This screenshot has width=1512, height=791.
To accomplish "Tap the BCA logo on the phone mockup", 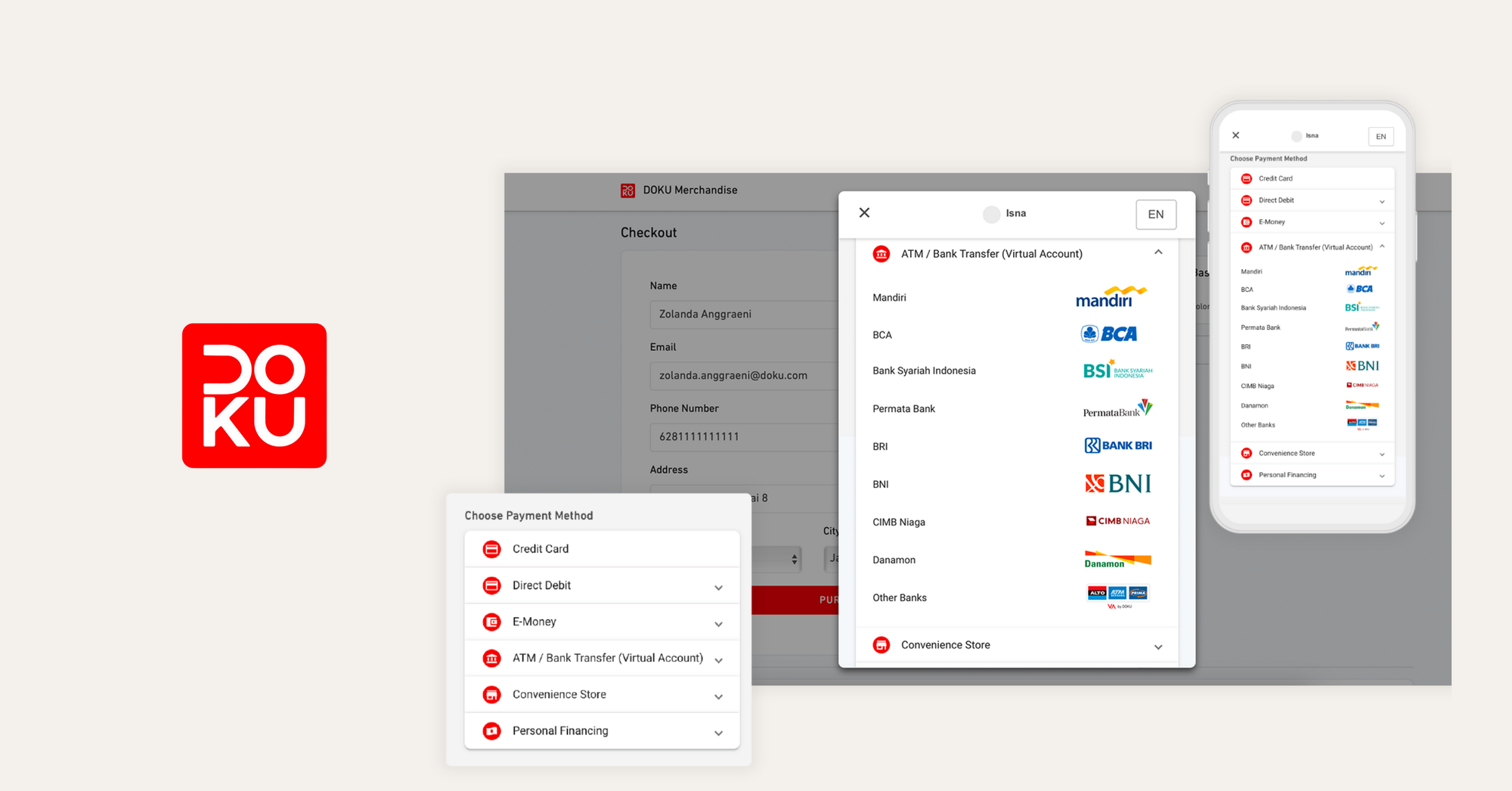I will pos(1360,289).
